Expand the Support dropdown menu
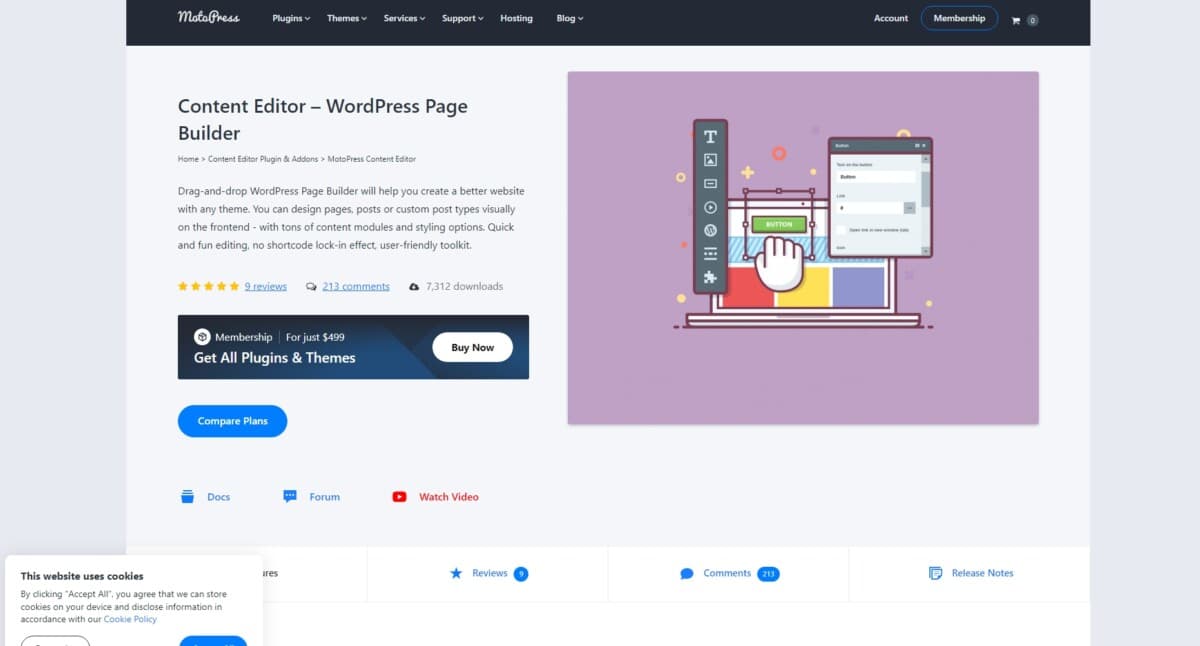Viewport: 1200px width, 646px height. tap(462, 18)
